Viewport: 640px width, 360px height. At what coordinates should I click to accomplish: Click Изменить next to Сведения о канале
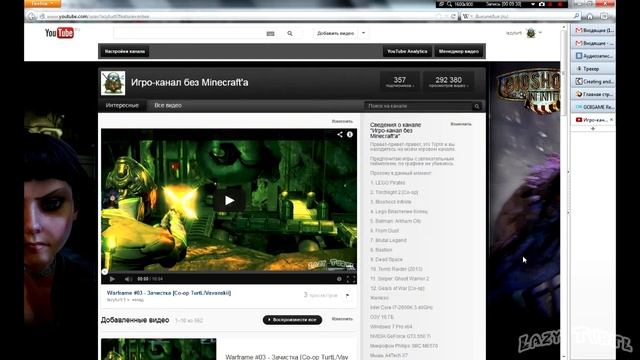pos(461,124)
